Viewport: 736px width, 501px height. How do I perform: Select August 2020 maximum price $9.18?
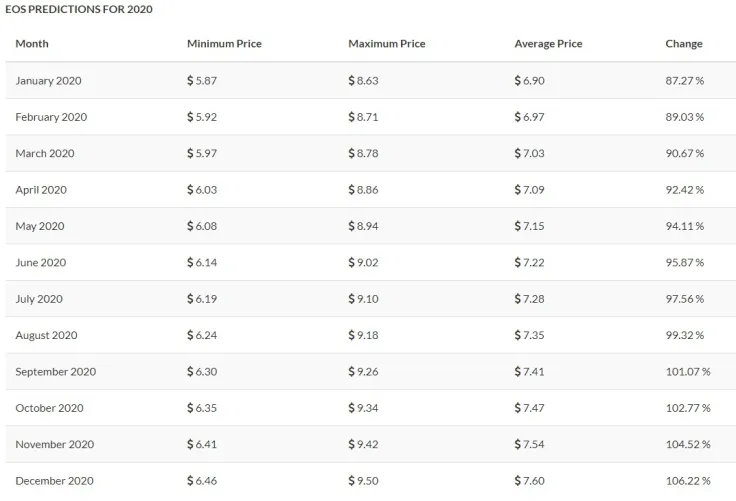tap(363, 335)
